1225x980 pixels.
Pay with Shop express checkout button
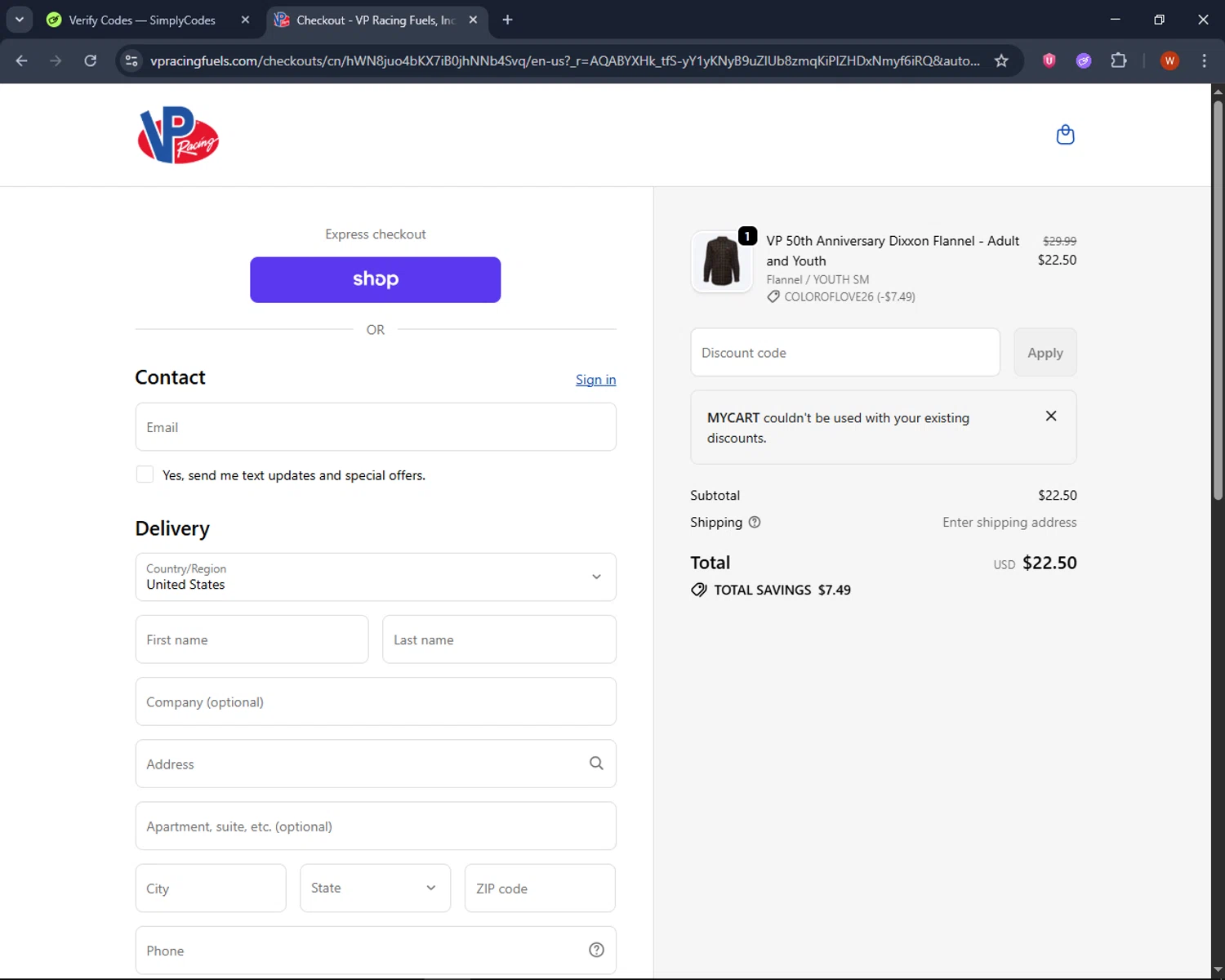pos(375,280)
